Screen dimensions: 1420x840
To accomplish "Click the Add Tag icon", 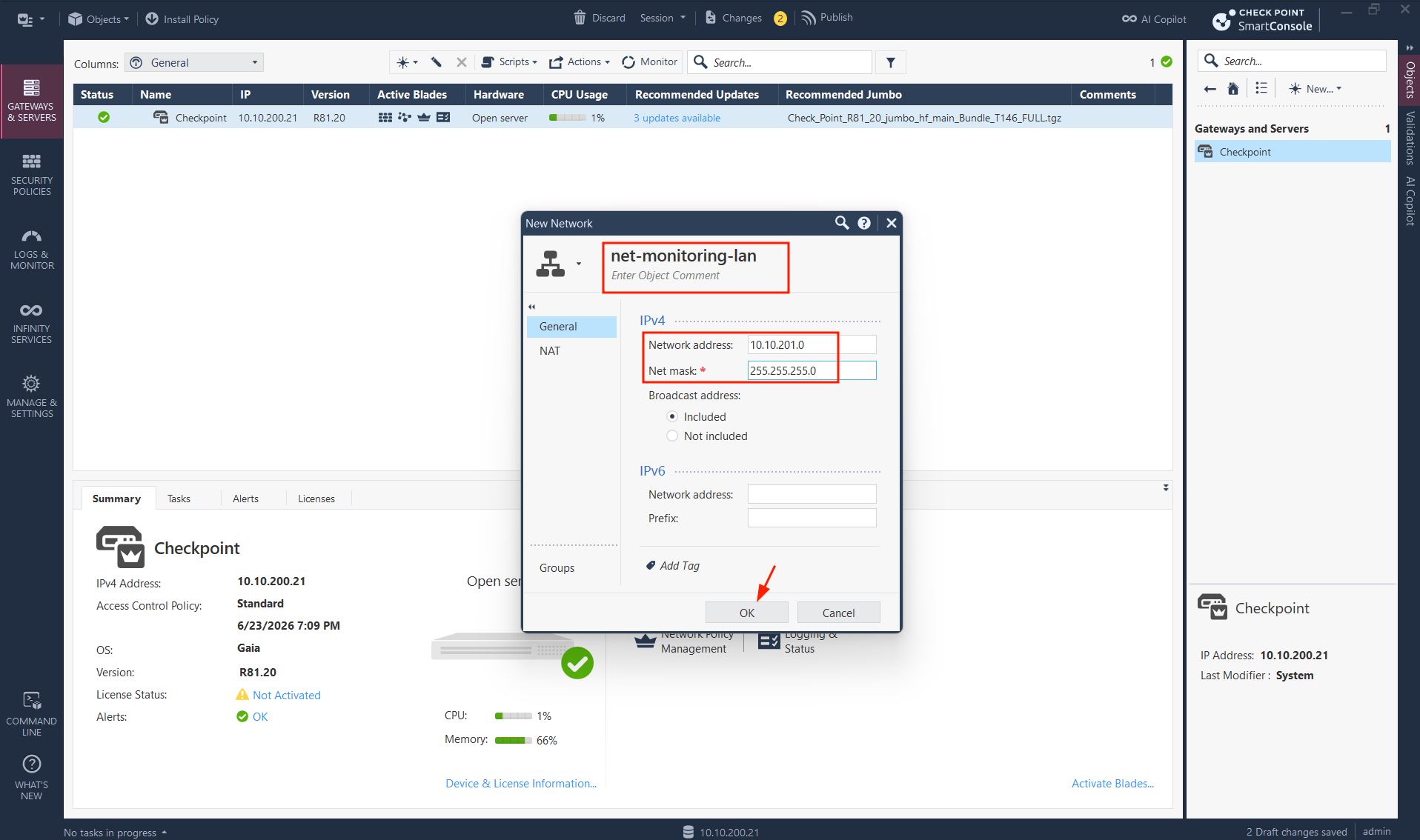I will pos(650,566).
